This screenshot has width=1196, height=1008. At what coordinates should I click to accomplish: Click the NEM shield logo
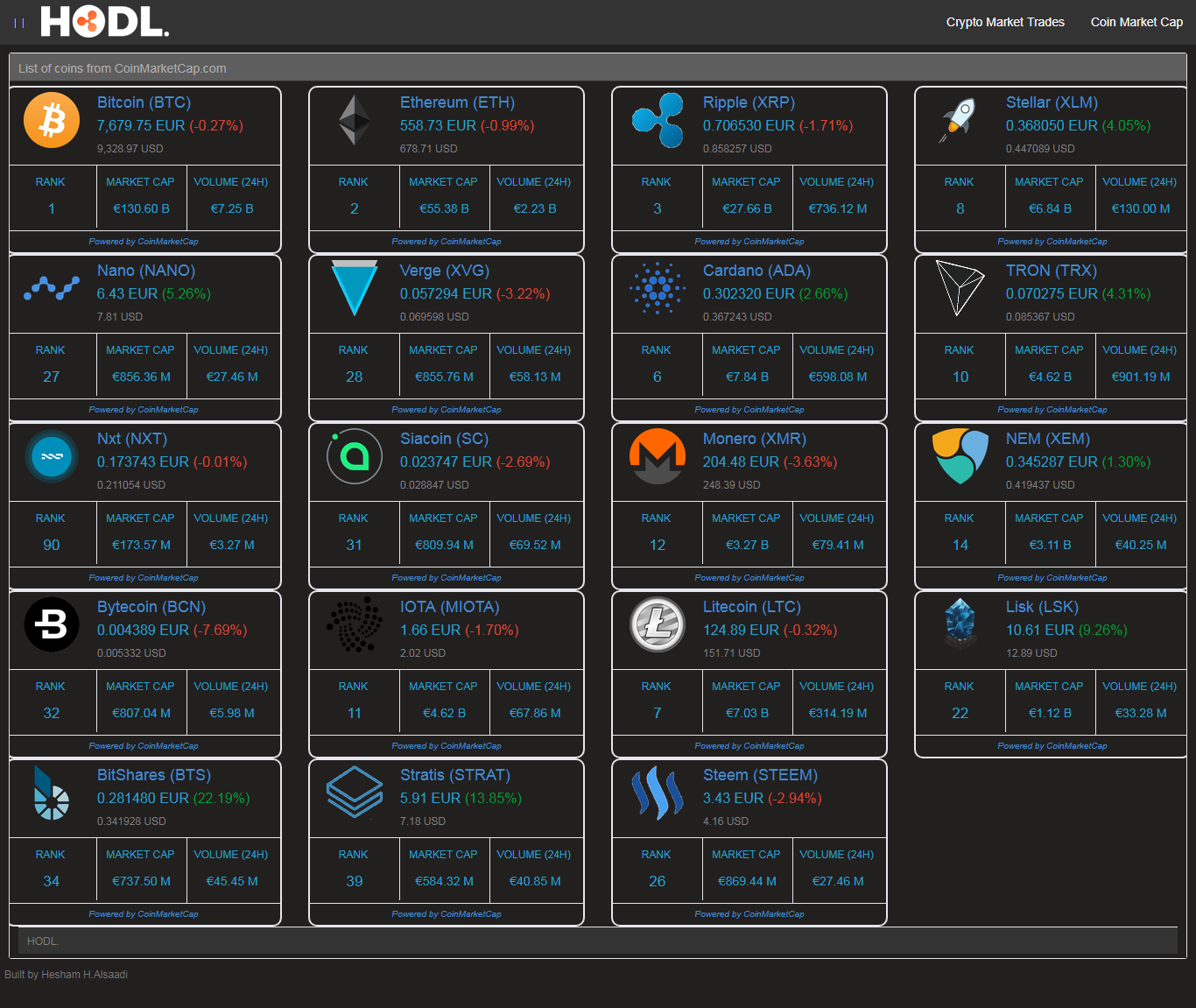(960, 456)
